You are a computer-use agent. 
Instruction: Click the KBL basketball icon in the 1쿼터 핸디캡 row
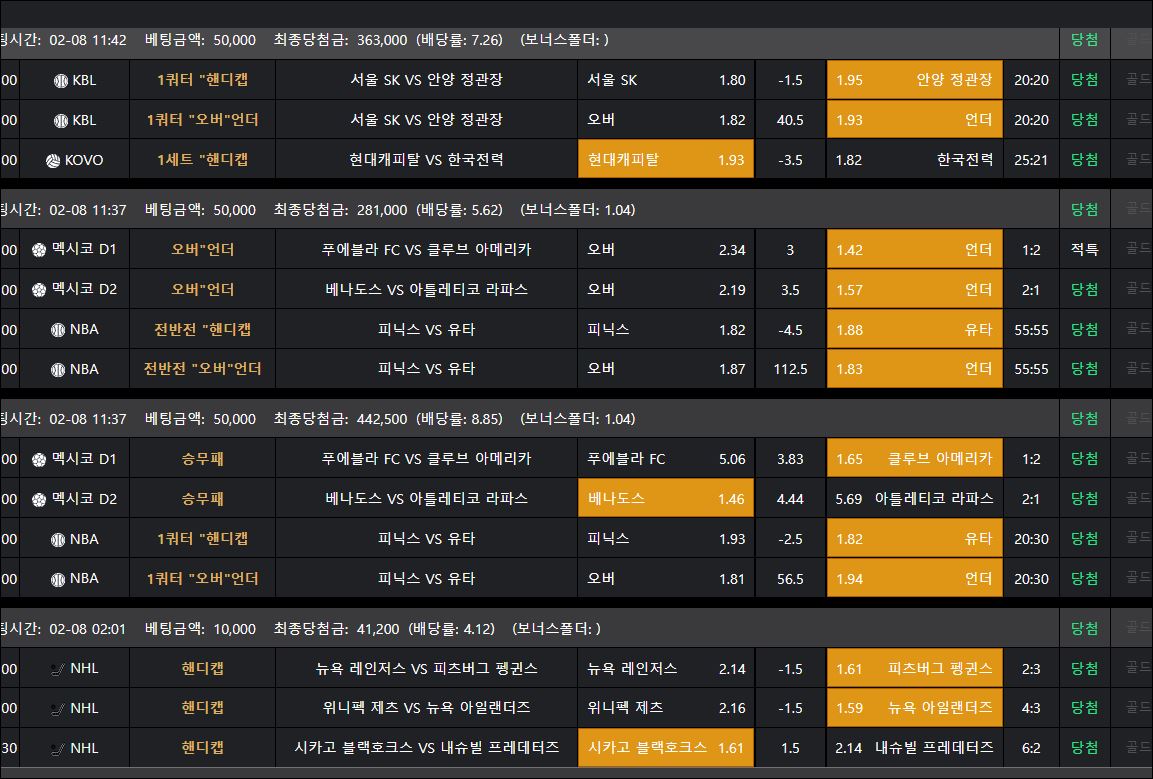click(x=60, y=80)
